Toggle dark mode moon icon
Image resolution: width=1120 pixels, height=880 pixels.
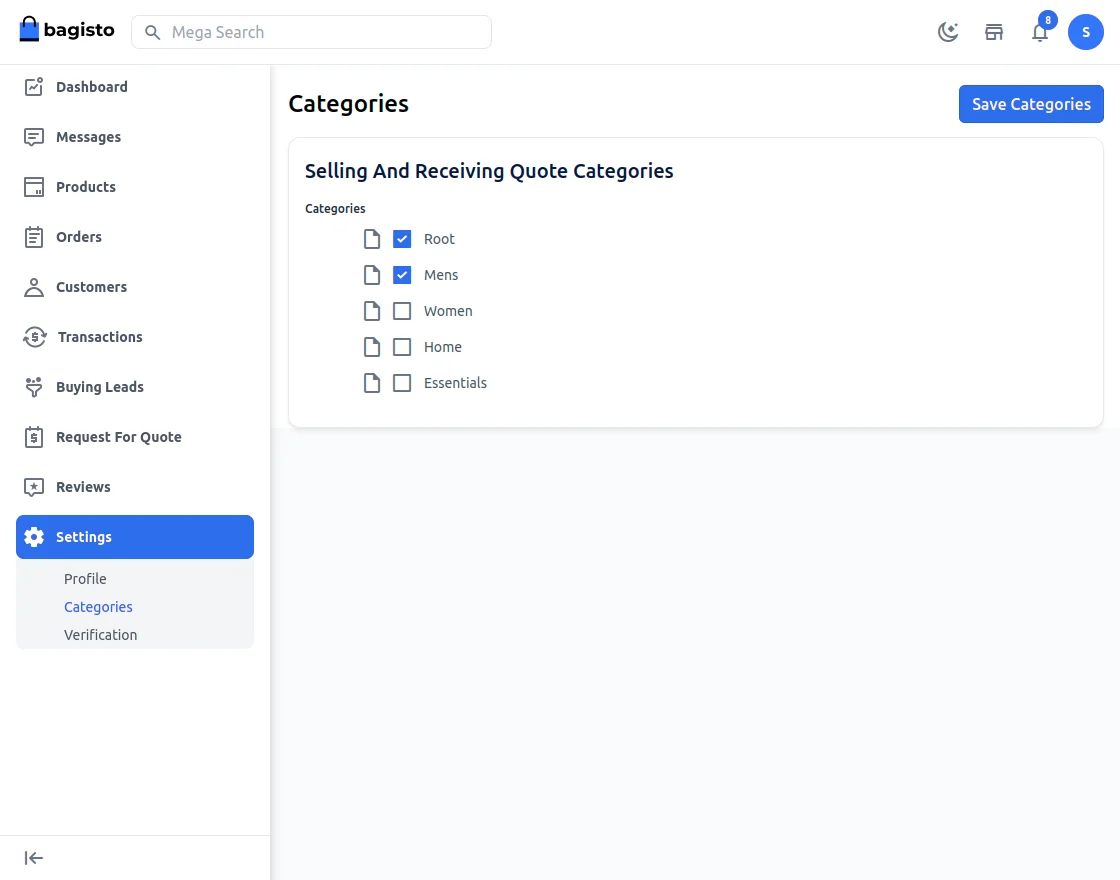pos(948,32)
